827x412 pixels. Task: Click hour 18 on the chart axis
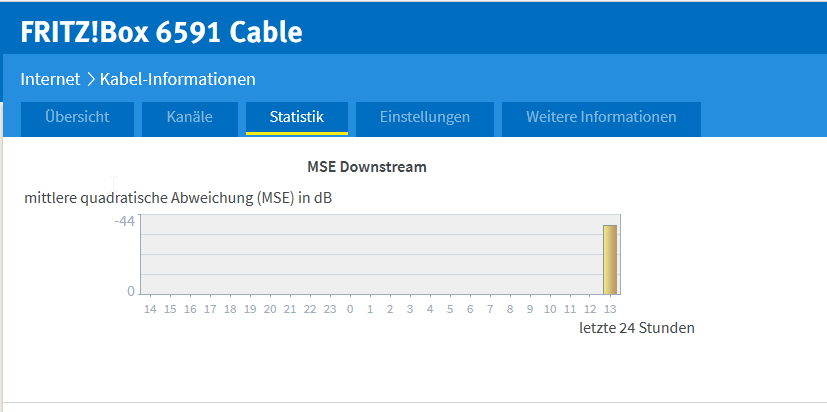pos(230,310)
